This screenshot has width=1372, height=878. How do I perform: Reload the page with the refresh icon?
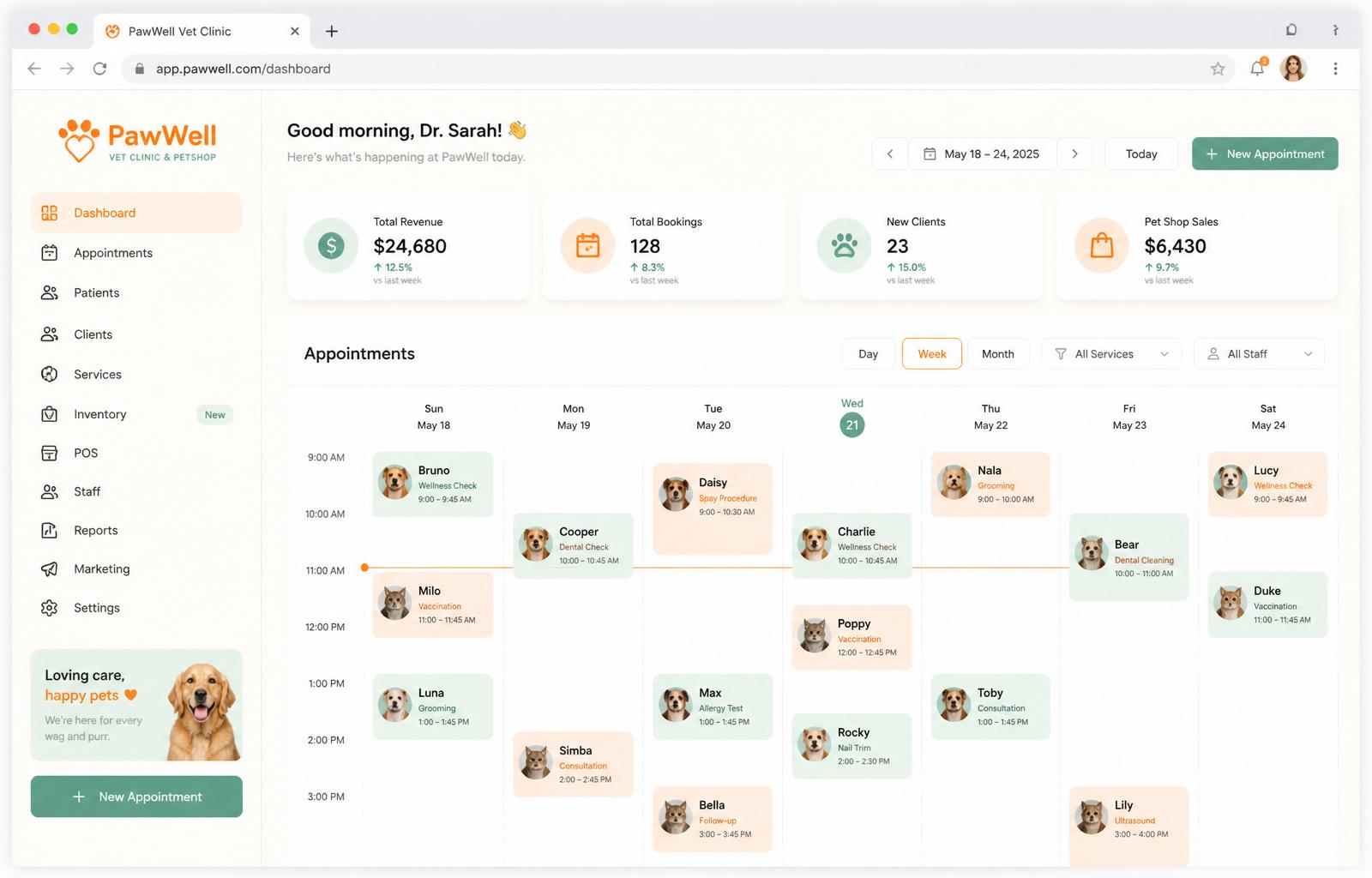pyautogui.click(x=99, y=69)
